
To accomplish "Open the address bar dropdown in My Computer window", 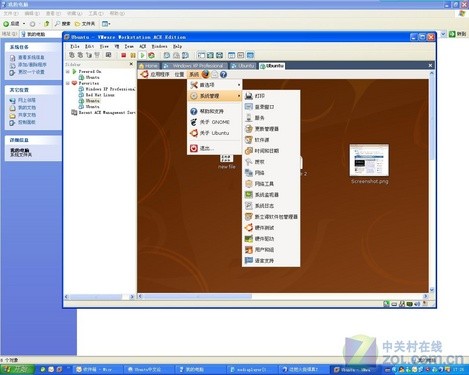I will pos(443,34).
